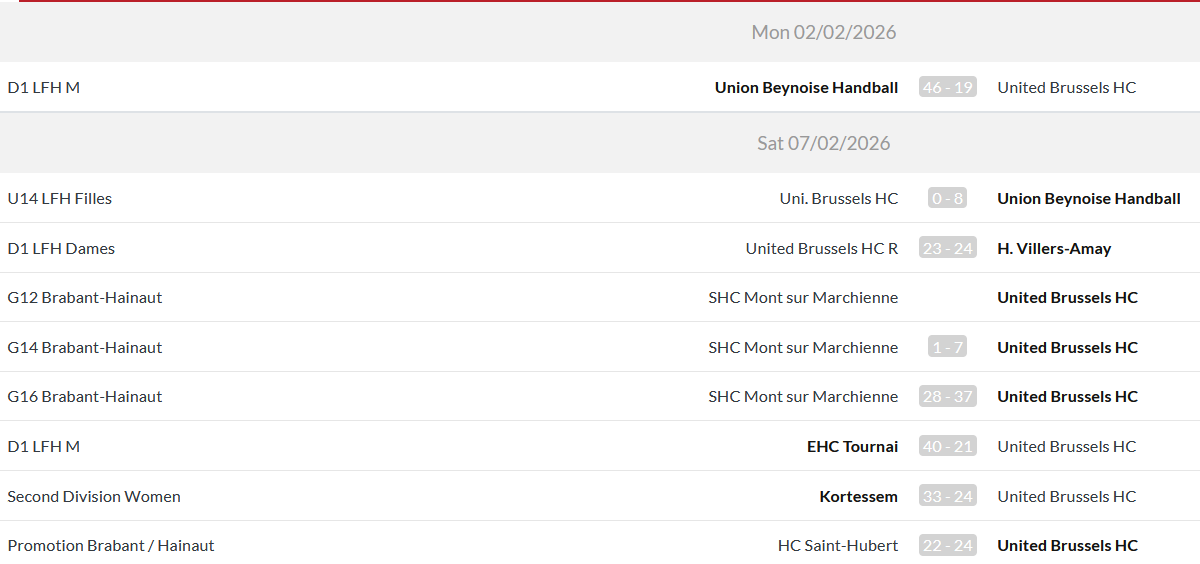The width and height of the screenshot is (1200, 564).
Task: Select the Second Division Women competition
Action: click(94, 496)
